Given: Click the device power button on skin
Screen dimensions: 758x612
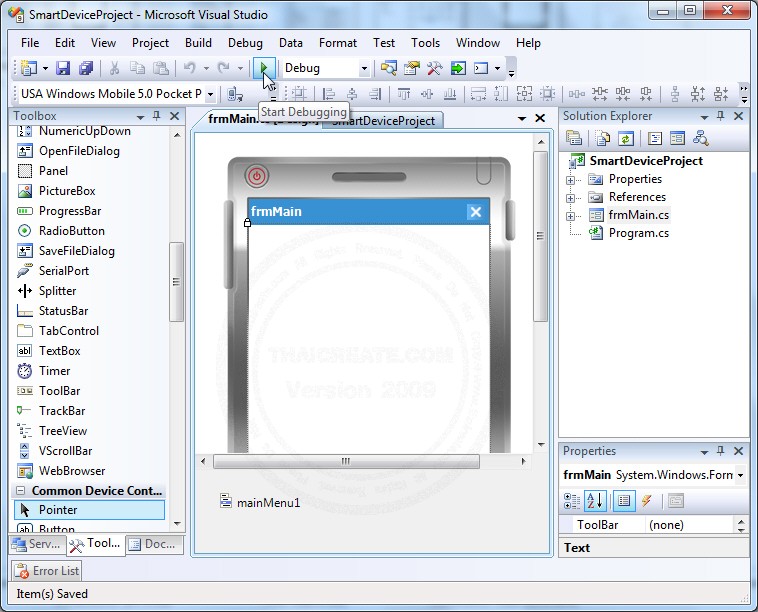Looking at the screenshot, I should pyautogui.click(x=257, y=176).
